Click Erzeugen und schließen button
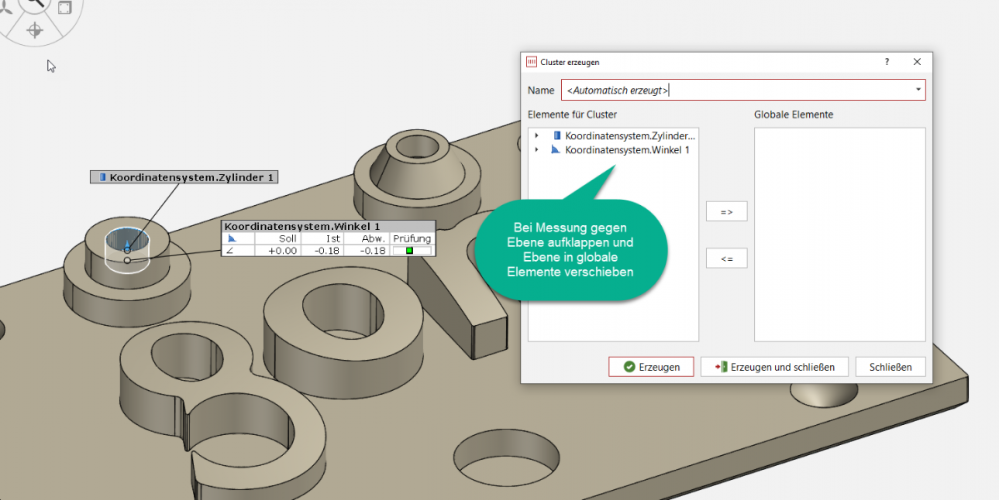The image size is (999, 500). point(775,367)
